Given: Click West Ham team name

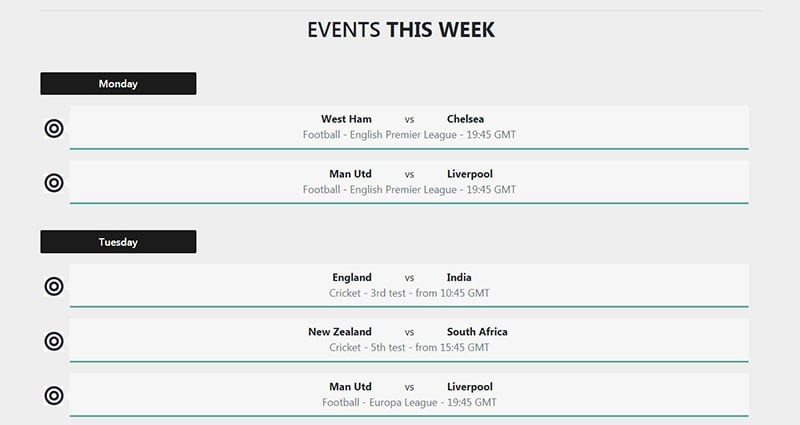Looking at the screenshot, I should click(346, 119).
